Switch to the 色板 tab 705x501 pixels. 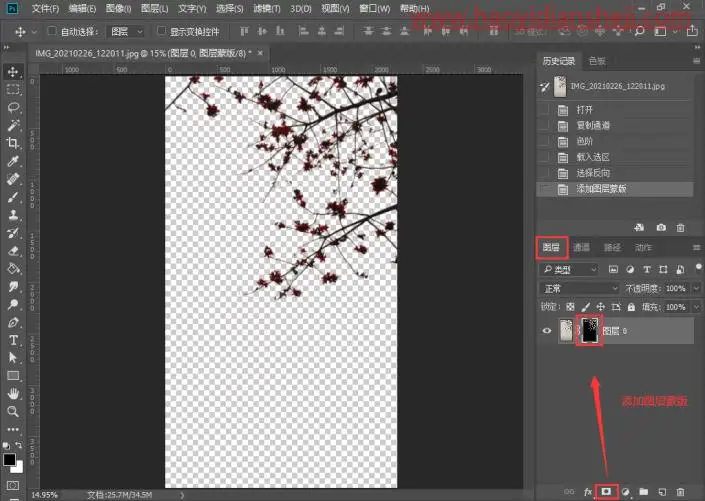pyautogui.click(x=597, y=61)
